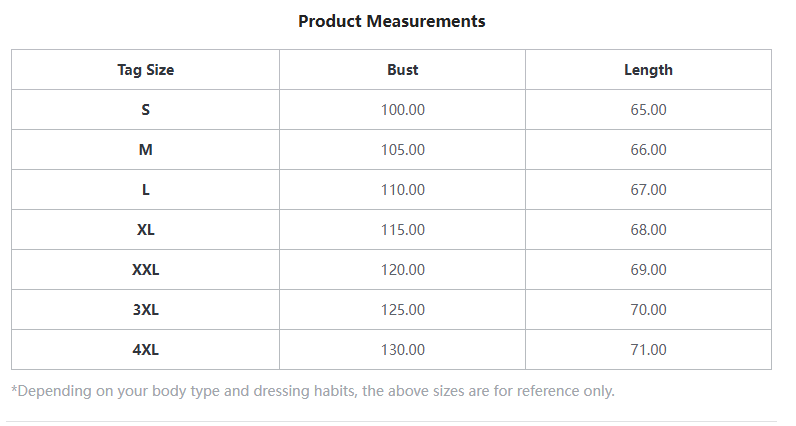Click the 120.00 bust value for XXL
The image size is (796, 426).
pyautogui.click(x=403, y=270)
